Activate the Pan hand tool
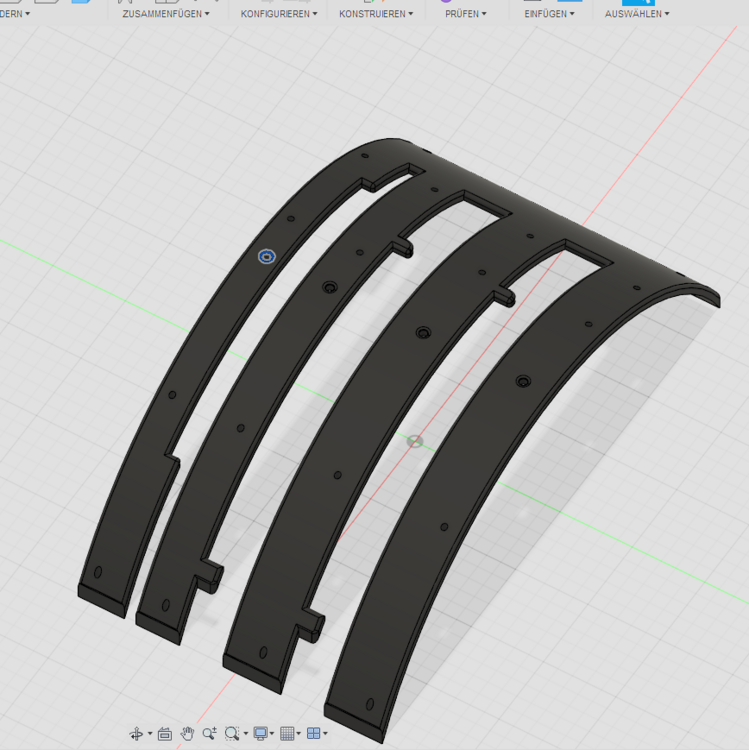 click(x=187, y=734)
